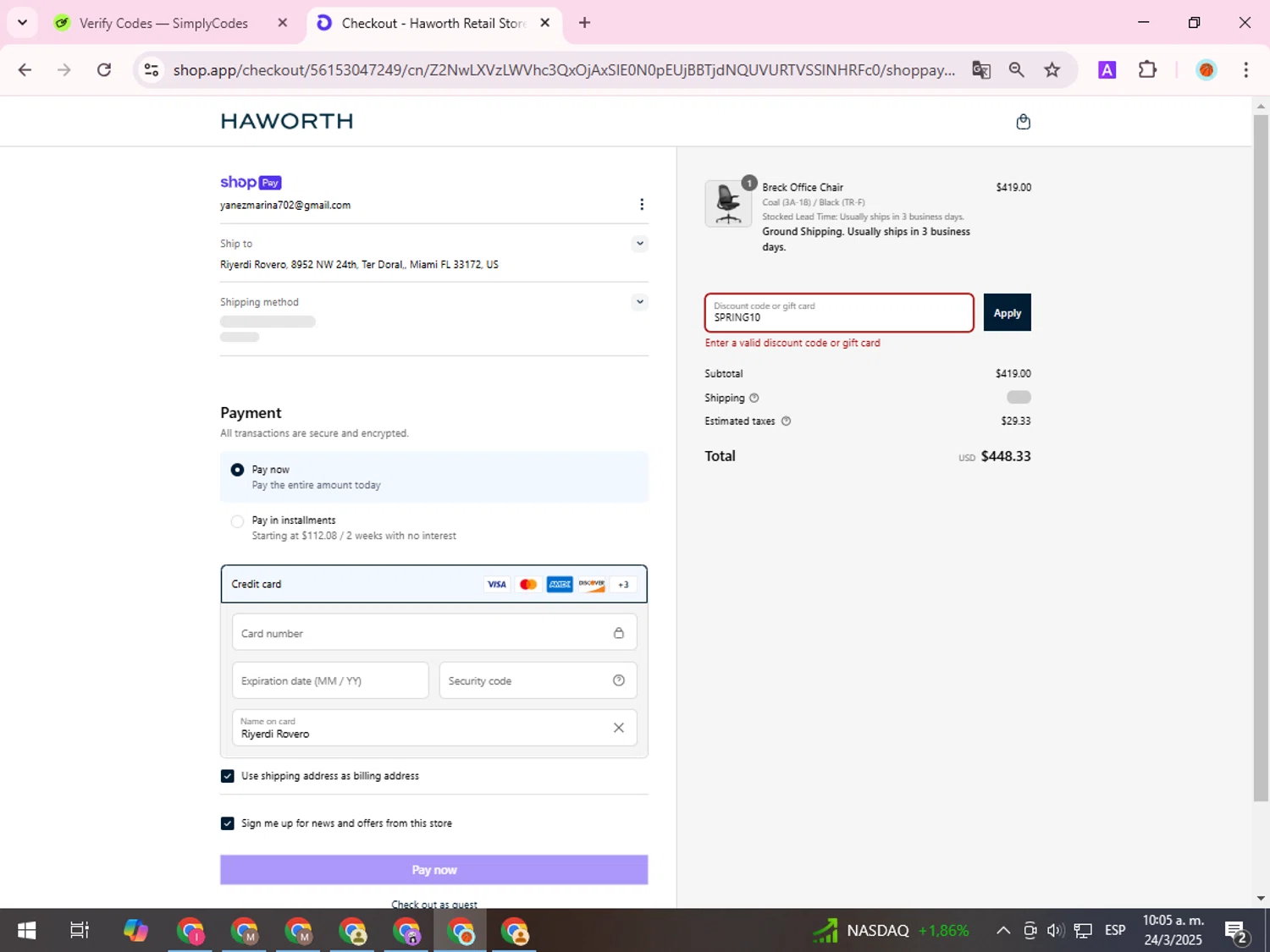Open the browser zoom magnifier icon
1270x952 pixels.
click(x=1017, y=70)
